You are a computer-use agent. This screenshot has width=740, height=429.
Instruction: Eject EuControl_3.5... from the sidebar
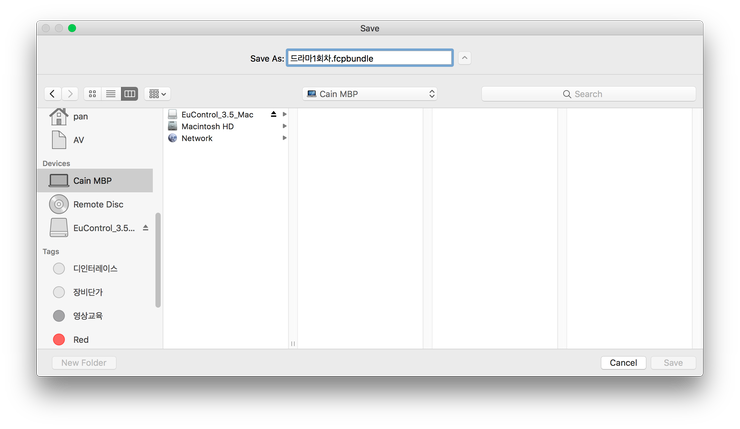pyautogui.click(x=145, y=228)
